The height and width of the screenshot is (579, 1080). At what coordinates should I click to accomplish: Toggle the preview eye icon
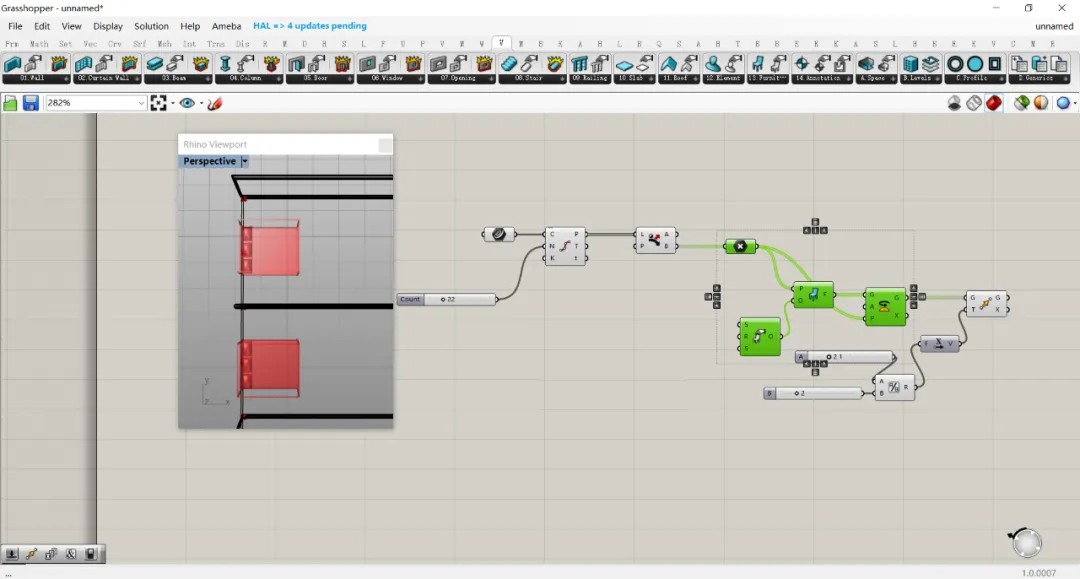click(187, 103)
